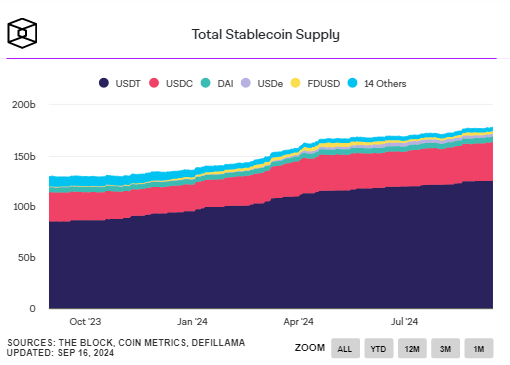Click the 14 Others legend label
The width and height of the screenshot is (510, 365).
[x=385, y=83]
